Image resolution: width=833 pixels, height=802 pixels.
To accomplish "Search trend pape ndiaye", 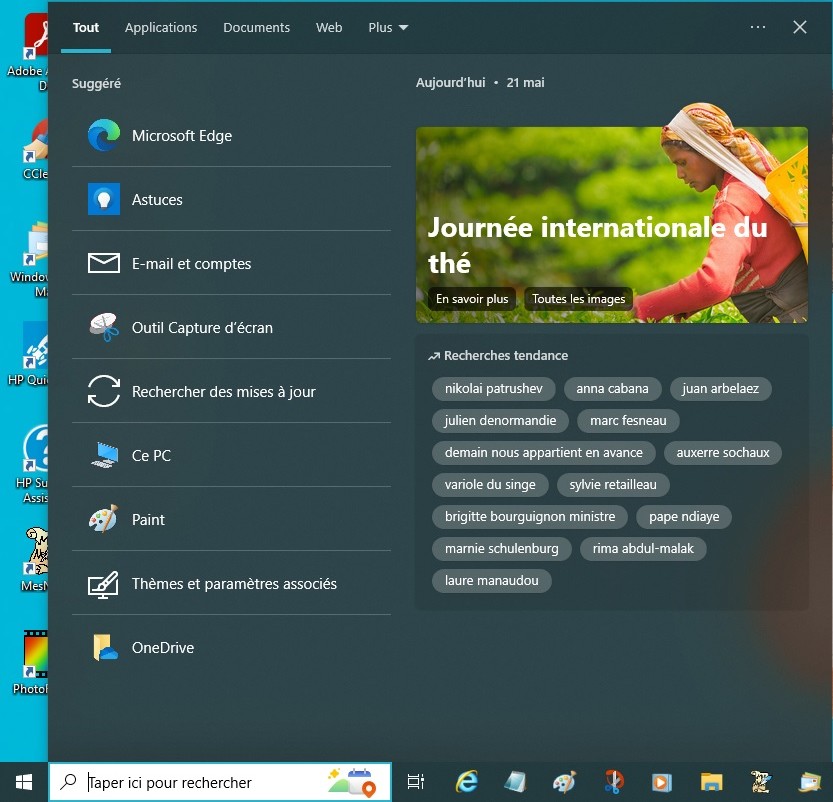I will tap(684, 516).
